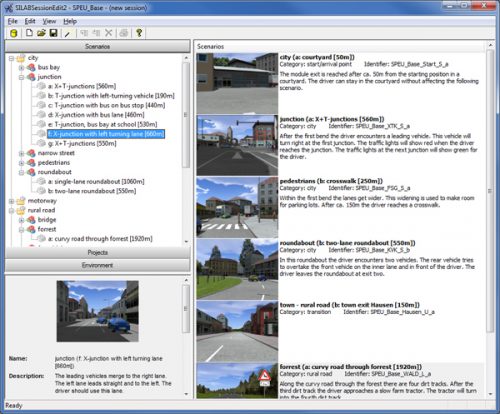500x414 pixels.
Task: Click the yellow database cylinder toolbar icon
Action: coord(14,33)
